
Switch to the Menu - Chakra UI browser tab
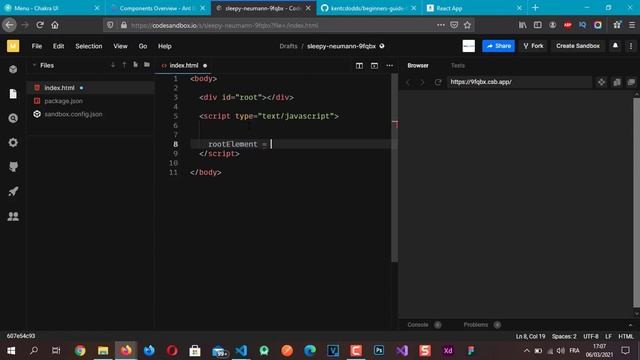point(52,8)
